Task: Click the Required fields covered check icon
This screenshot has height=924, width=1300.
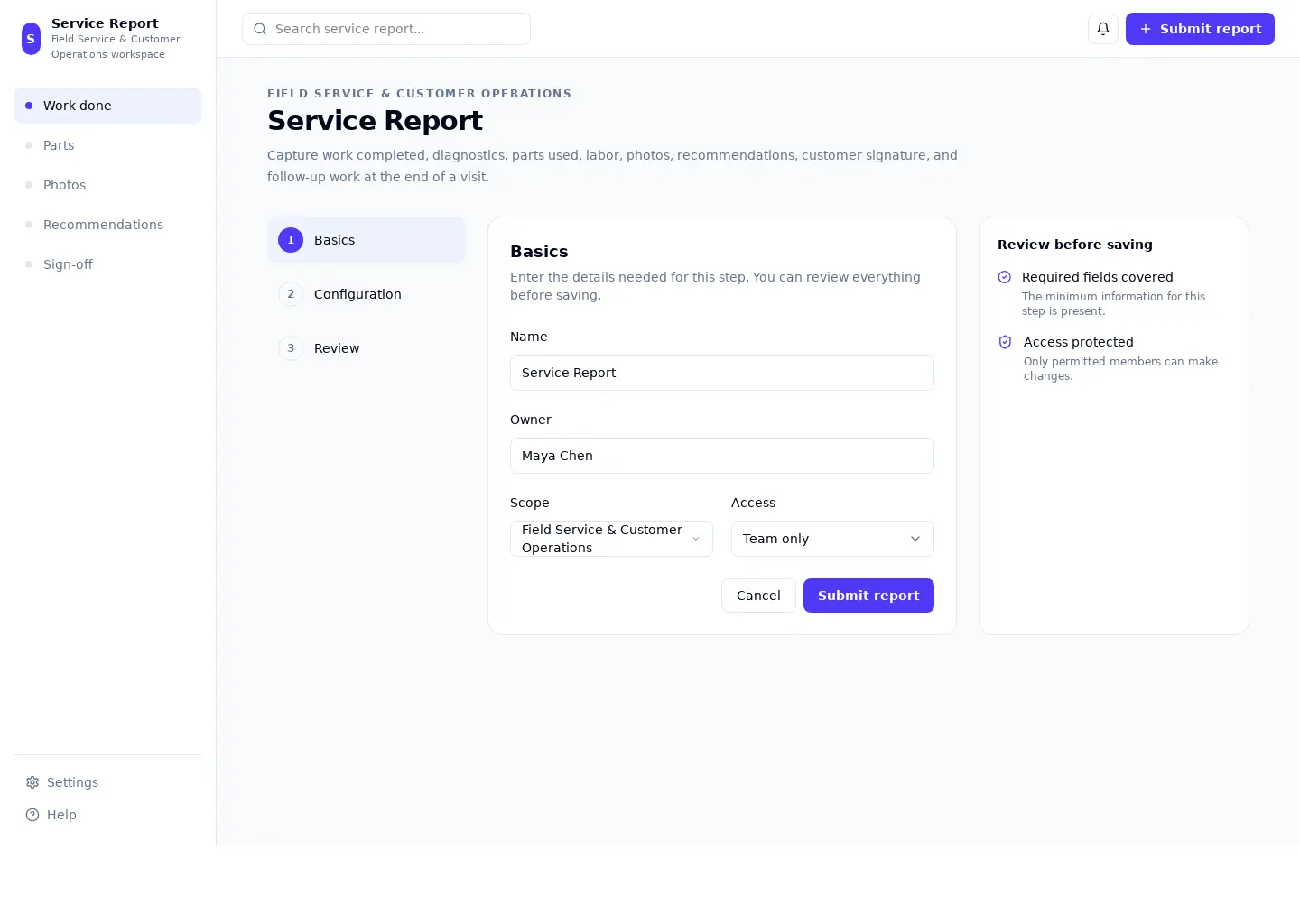Action: click(1005, 277)
